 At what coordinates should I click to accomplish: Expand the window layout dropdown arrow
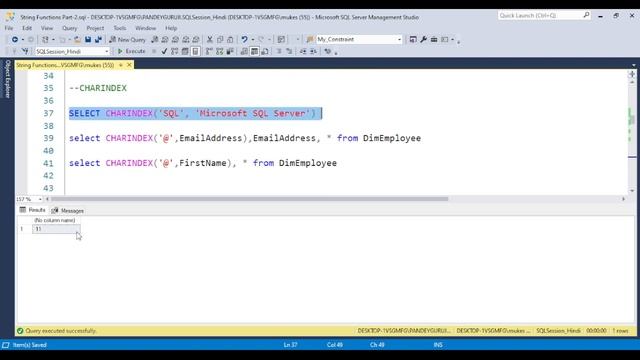(452, 40)
